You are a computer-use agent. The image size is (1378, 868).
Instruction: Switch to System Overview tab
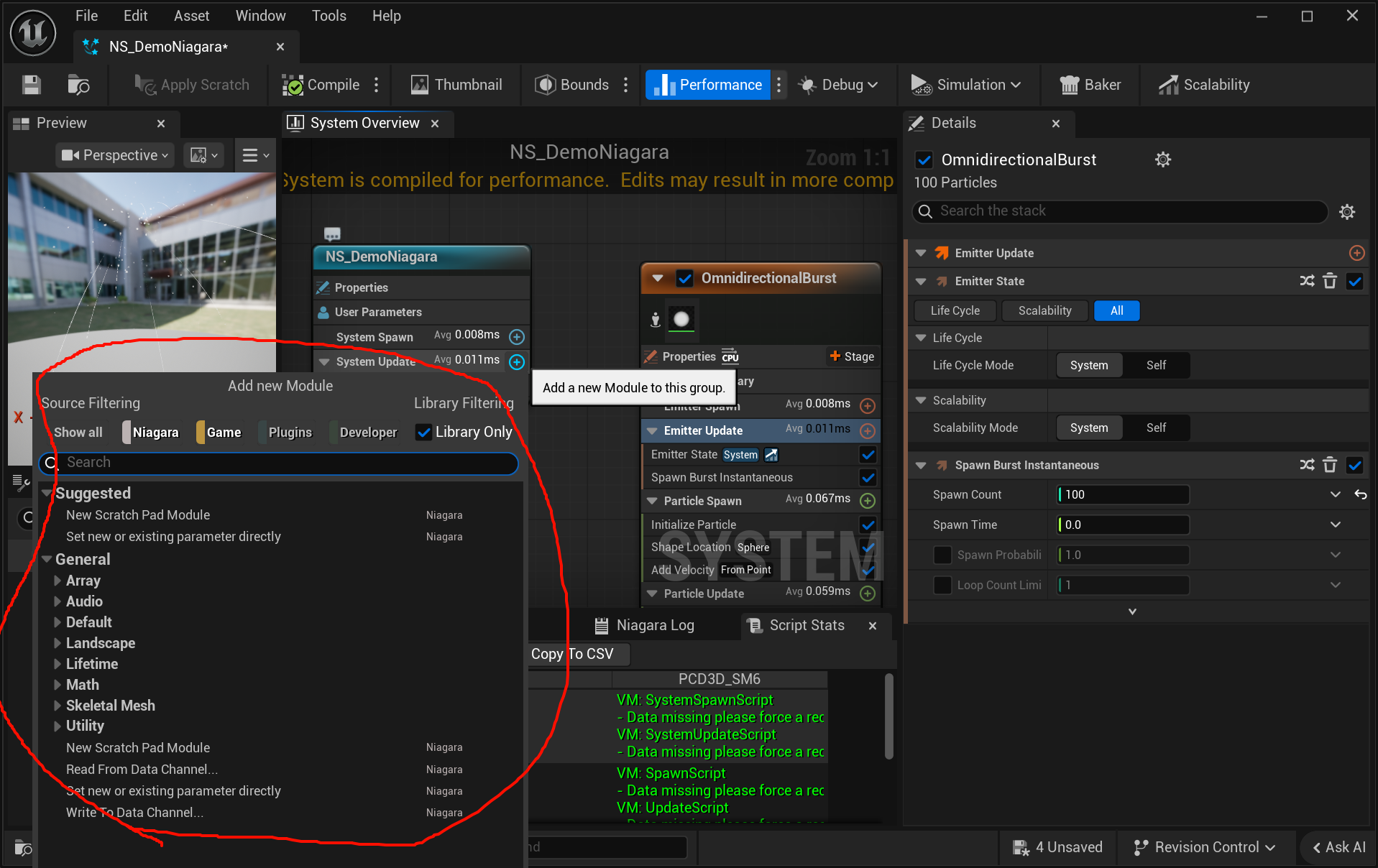tap(364, 123)
